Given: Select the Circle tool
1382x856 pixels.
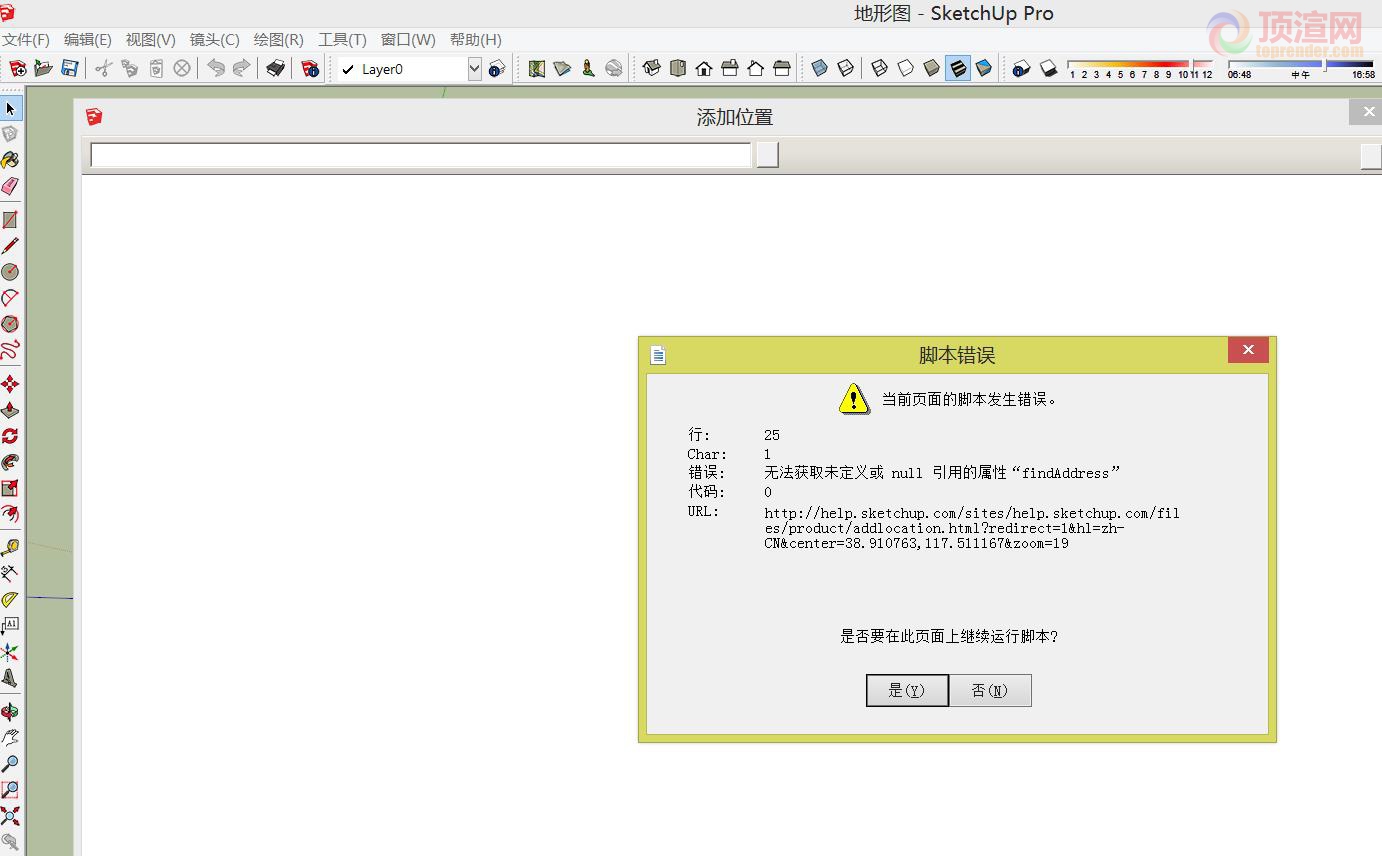Looking at the screenshot, I should [x=10, y=272].
